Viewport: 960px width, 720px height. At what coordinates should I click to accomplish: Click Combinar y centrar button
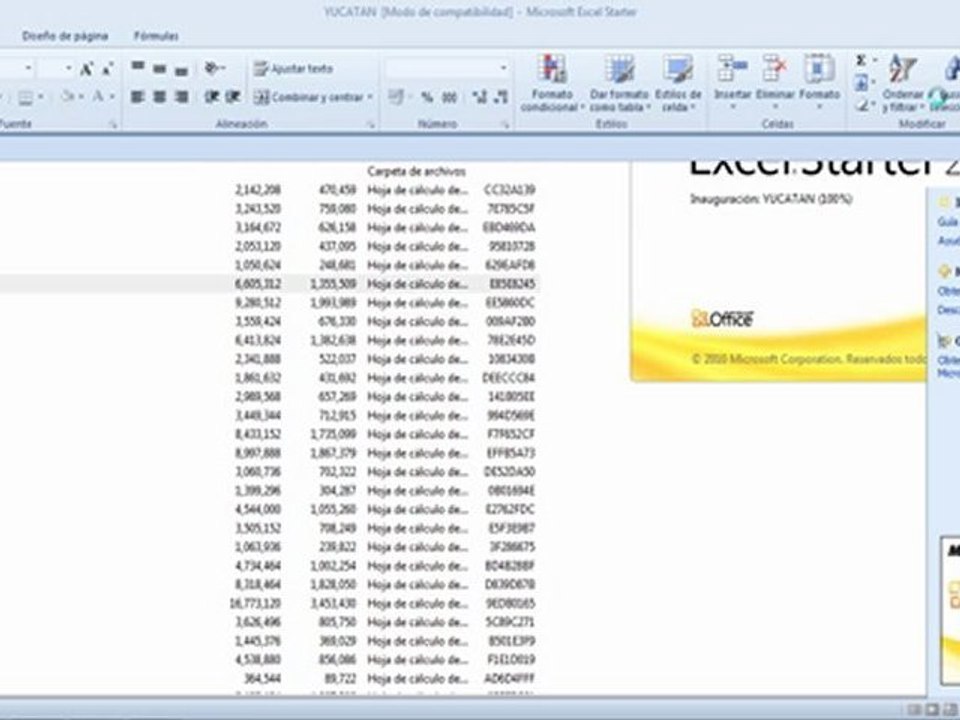(308, 97)
